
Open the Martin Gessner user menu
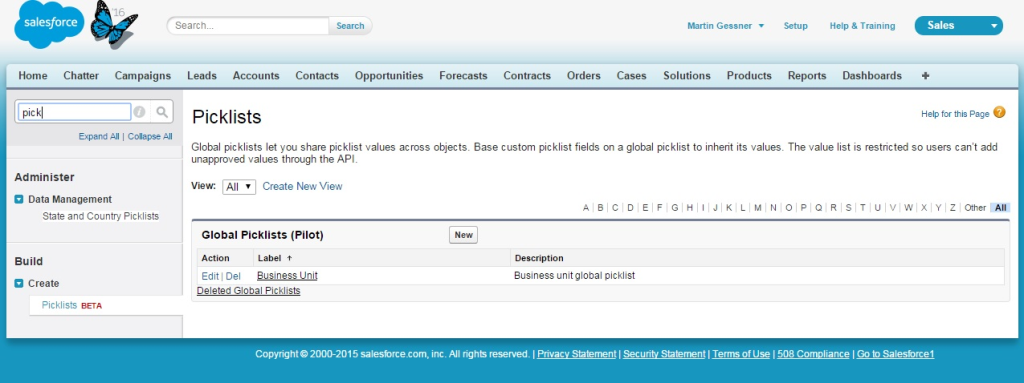pos(725,26)
